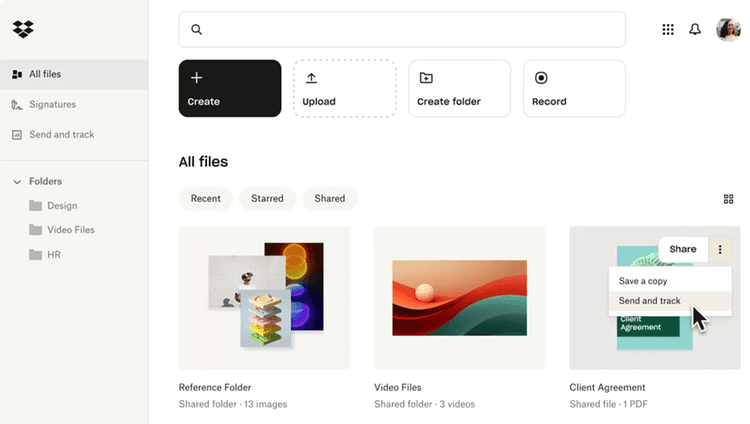
Task: Open the Video Files folder thumbnail
Action: click(459, 297)
